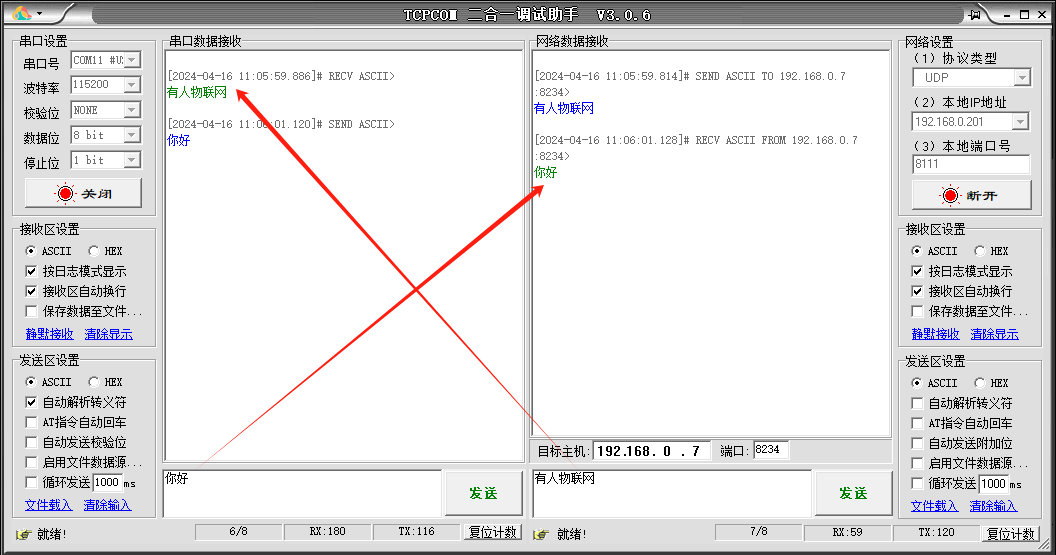Toggle network 保存数据至文件 checkbox

[917, 311]
